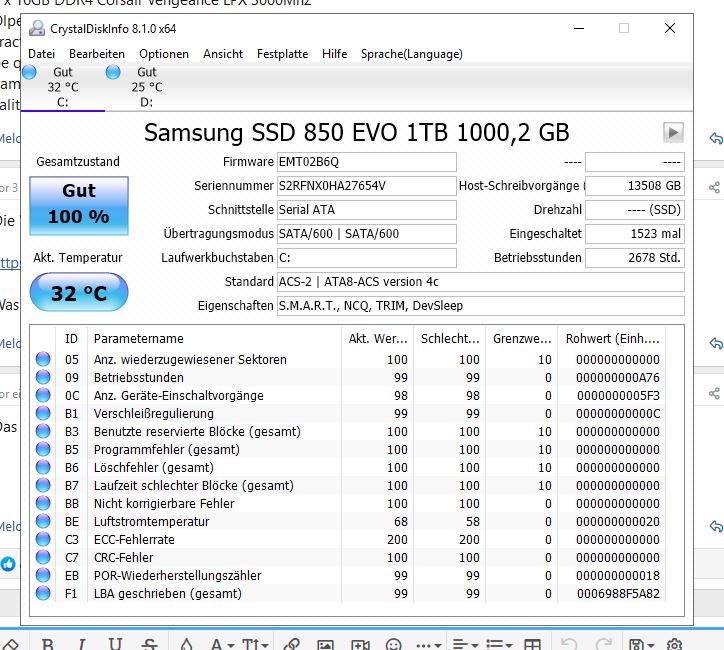724x650 pixels.
Task: Select the blue status orb for drive D:
Action: (113, 72)
